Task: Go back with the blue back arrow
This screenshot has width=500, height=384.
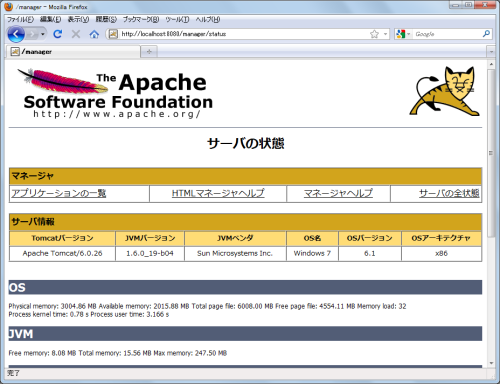Action: point(16,34)
